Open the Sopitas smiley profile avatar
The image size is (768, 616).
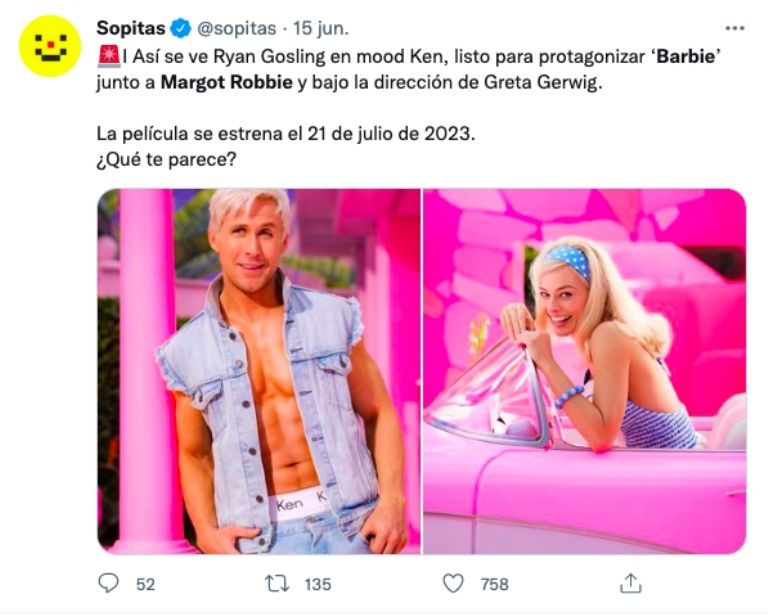(x=49, y=45)
